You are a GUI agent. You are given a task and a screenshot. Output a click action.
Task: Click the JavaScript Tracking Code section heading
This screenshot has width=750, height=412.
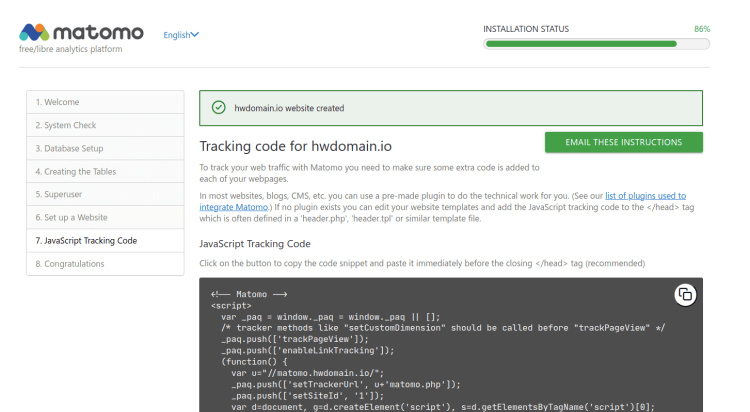255,243
